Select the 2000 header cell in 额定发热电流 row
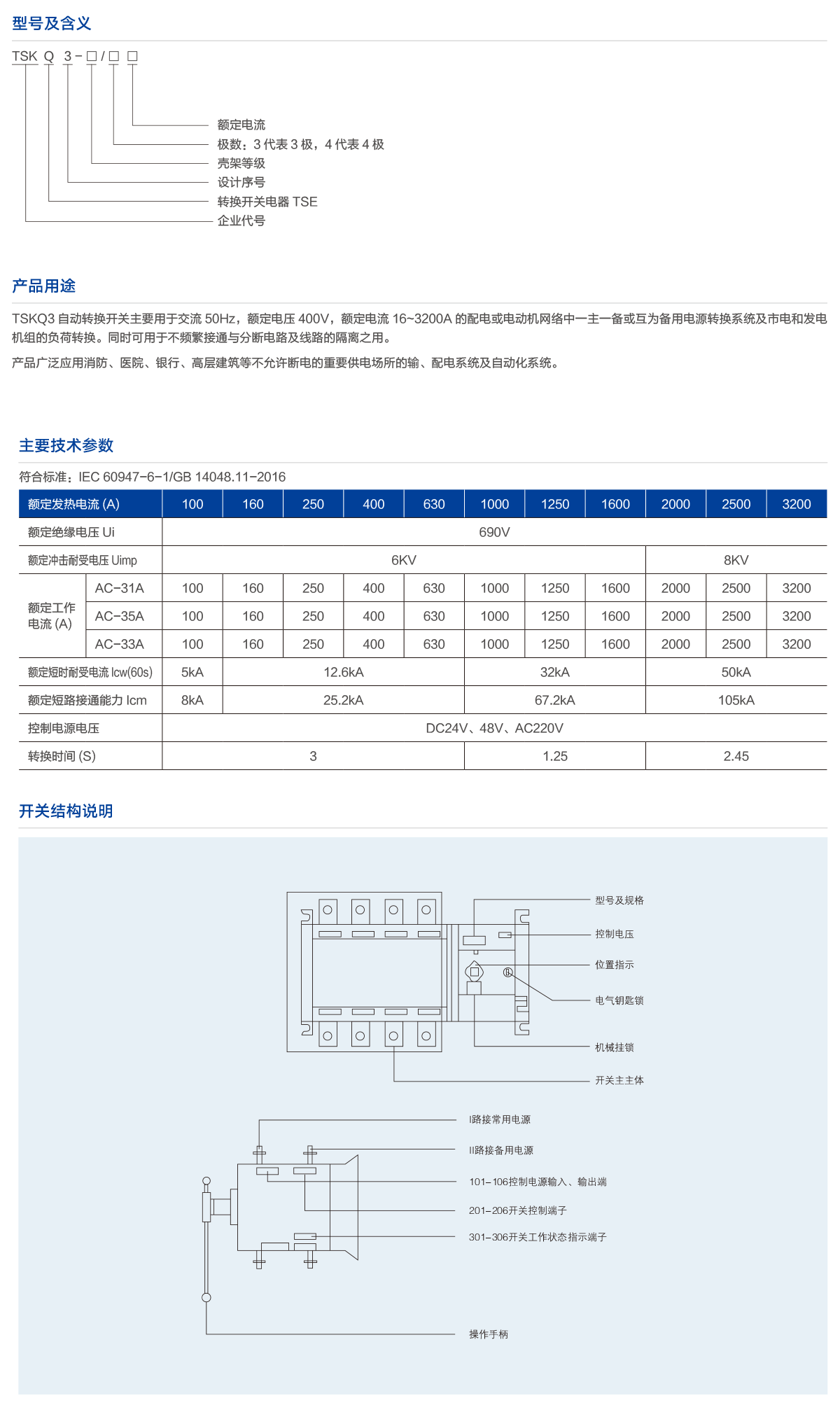 pos(675,504)
